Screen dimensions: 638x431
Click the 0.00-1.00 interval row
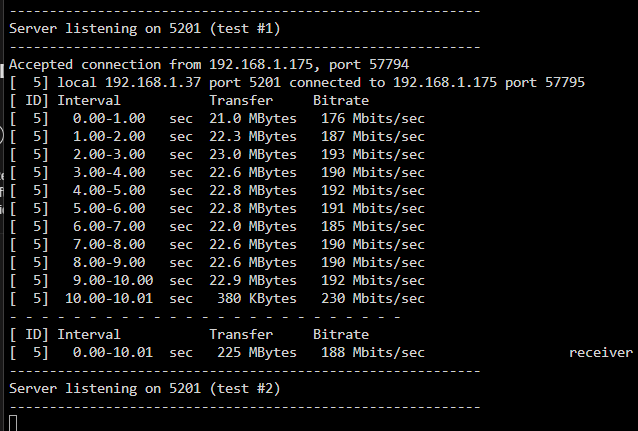click(217, 118)
